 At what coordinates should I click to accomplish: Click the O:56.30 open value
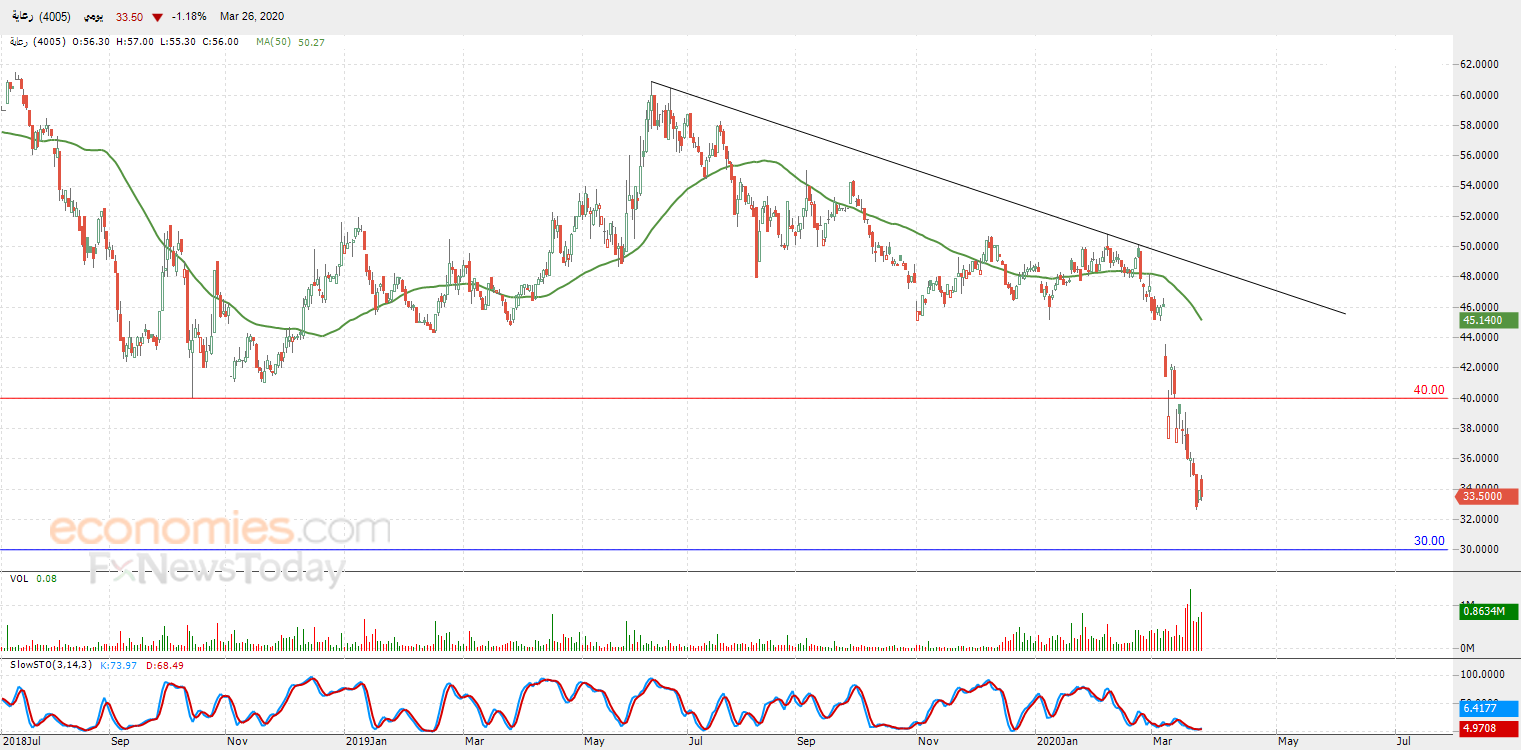tap(92, 42)
